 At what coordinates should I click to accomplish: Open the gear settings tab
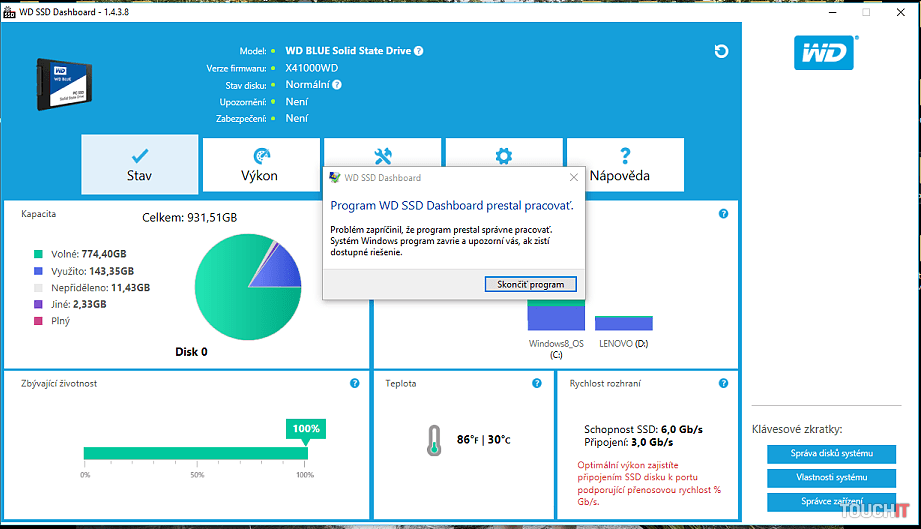pos(504,156)
